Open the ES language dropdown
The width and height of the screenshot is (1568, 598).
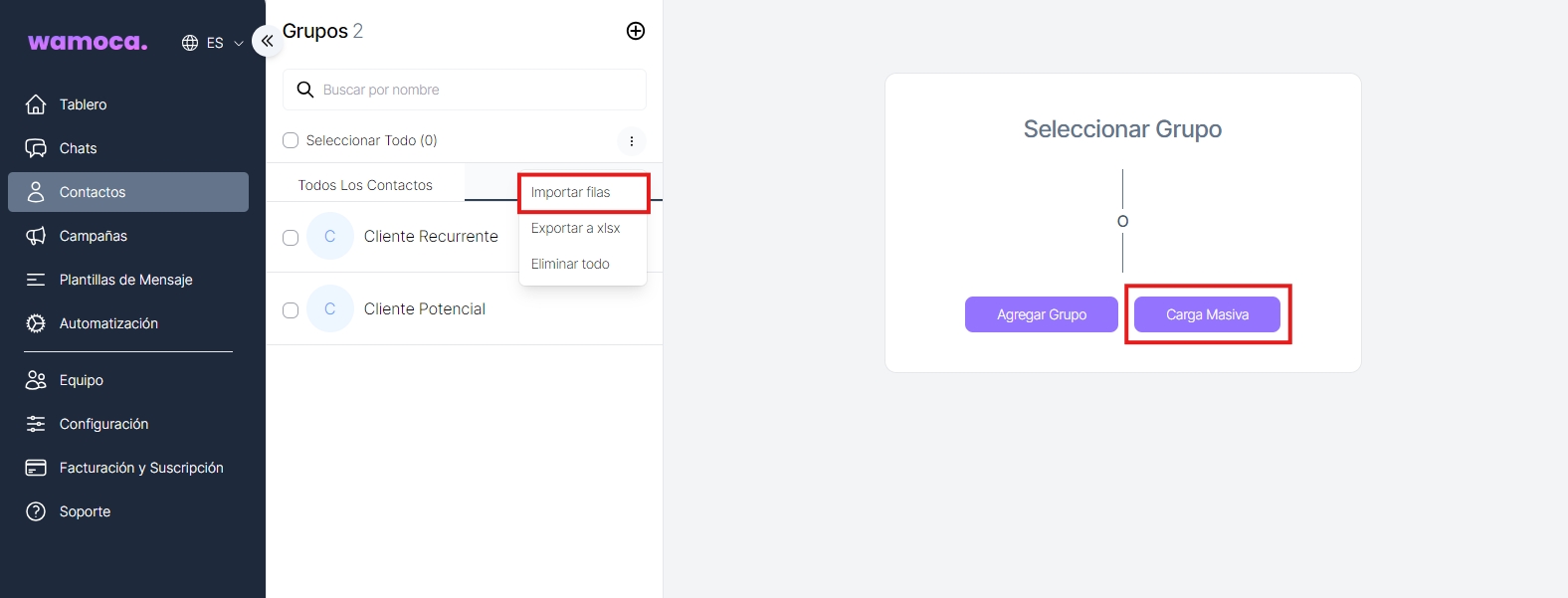(213, 43)
